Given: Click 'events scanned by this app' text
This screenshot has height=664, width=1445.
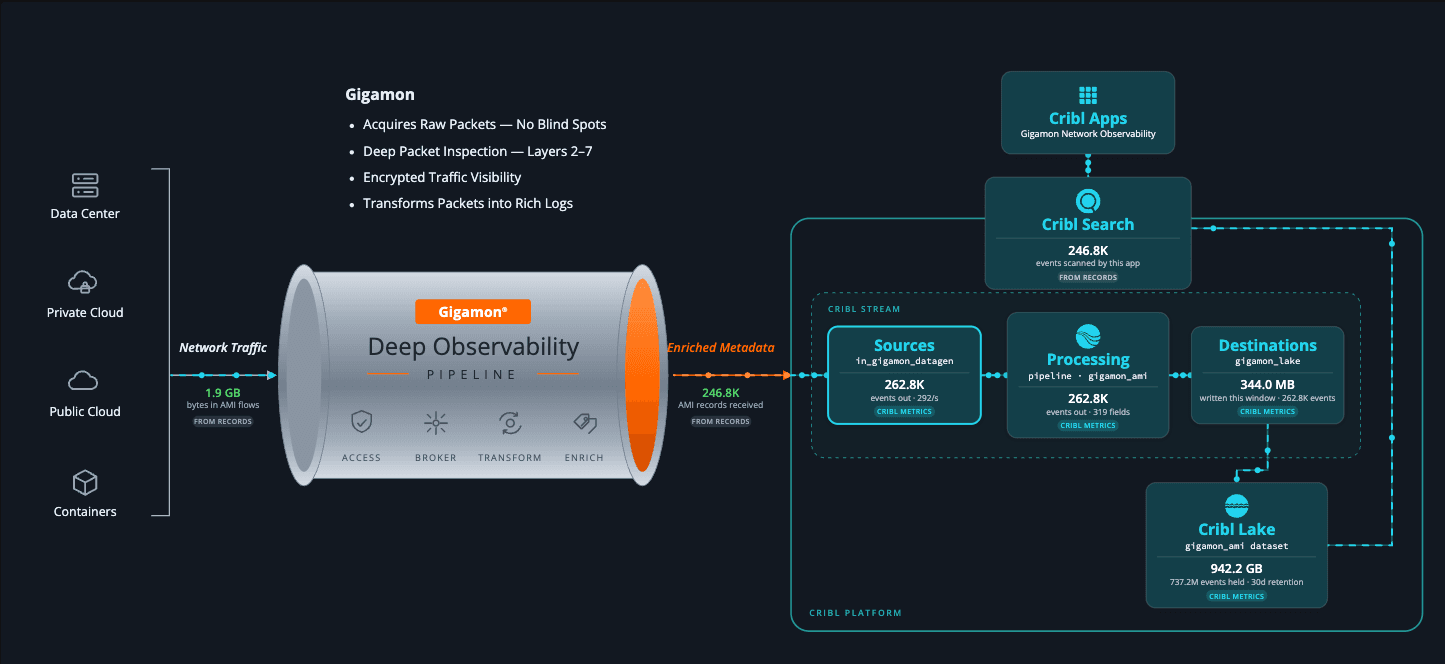Looking at the screenshot, I should pyautogui.click(x=1088, y=263).
